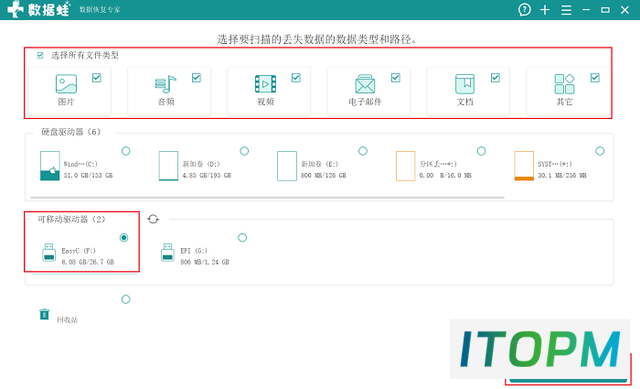This screenshot has height=389, width=640.
Task: Click the Pictures (图片) file type icon
Action: (66, 84)
